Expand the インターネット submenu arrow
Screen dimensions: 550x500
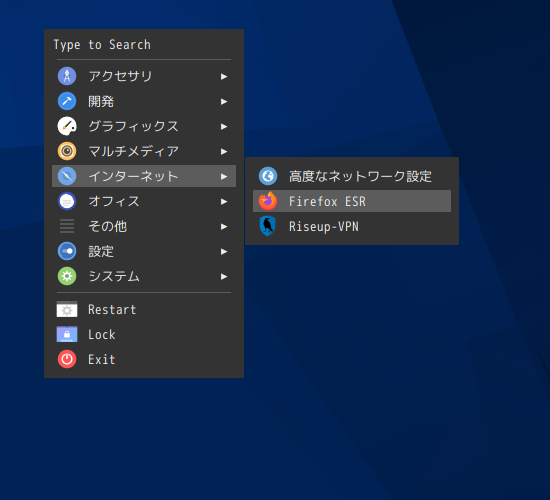224,176
